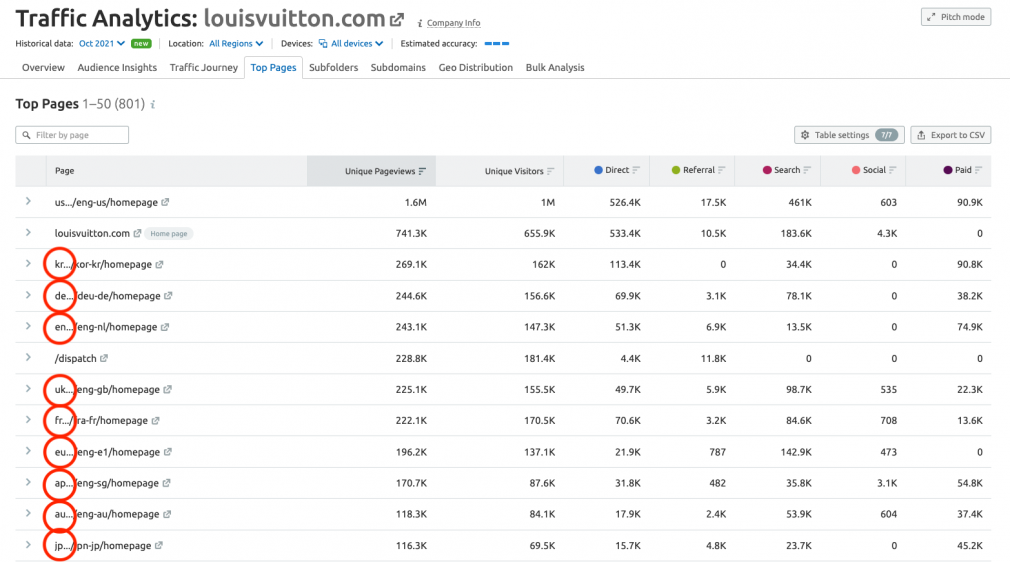
Task: Open the Geo Distribution tab
Action: click(475, 67)
